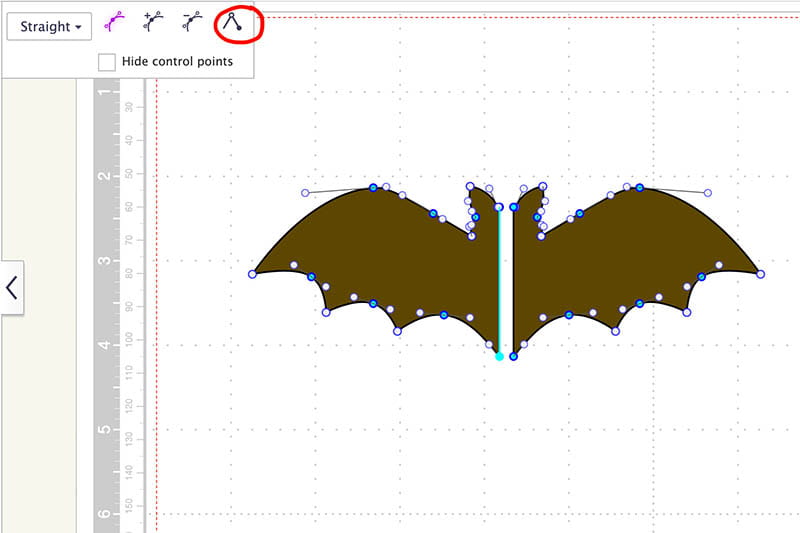
Task: Open the Straight segment type dropdown
Action: pos(50,26)
